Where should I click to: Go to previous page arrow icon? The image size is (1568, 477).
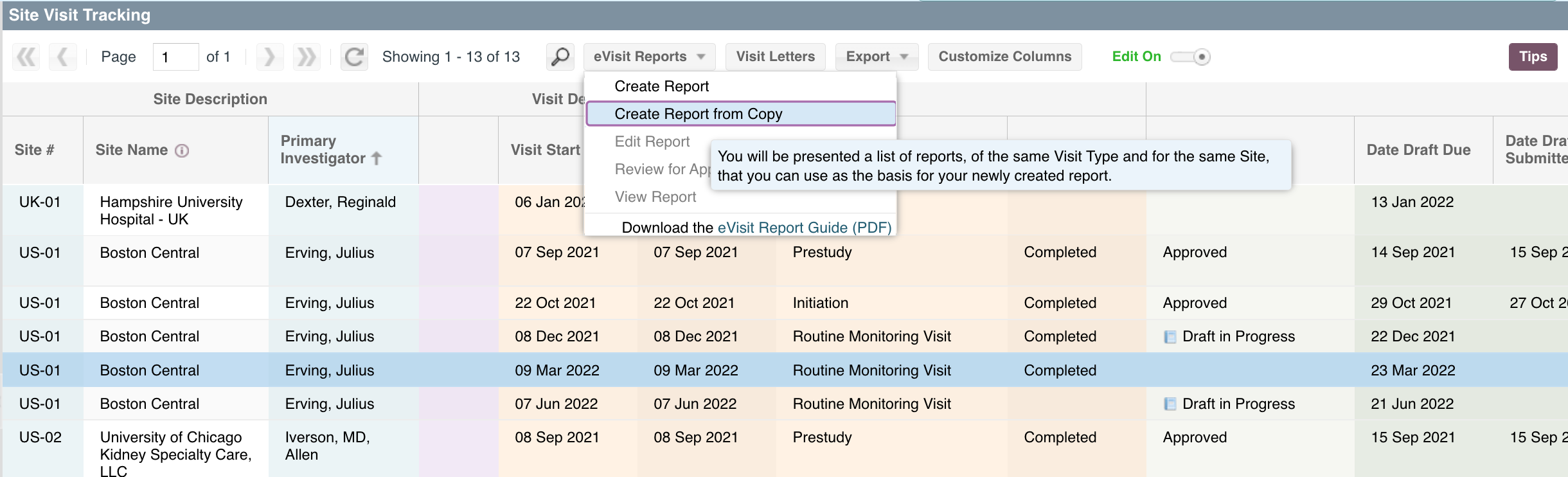click(63, 57)
